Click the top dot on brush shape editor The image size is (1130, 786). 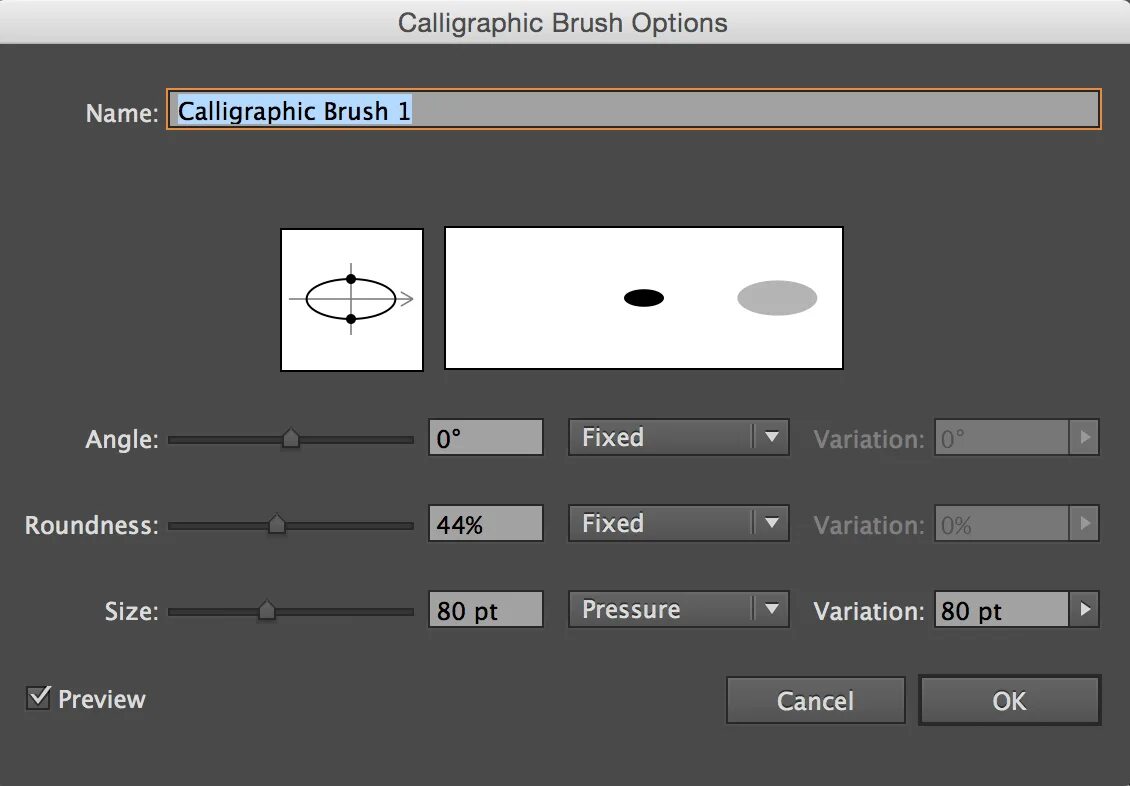tap(351, 279)
